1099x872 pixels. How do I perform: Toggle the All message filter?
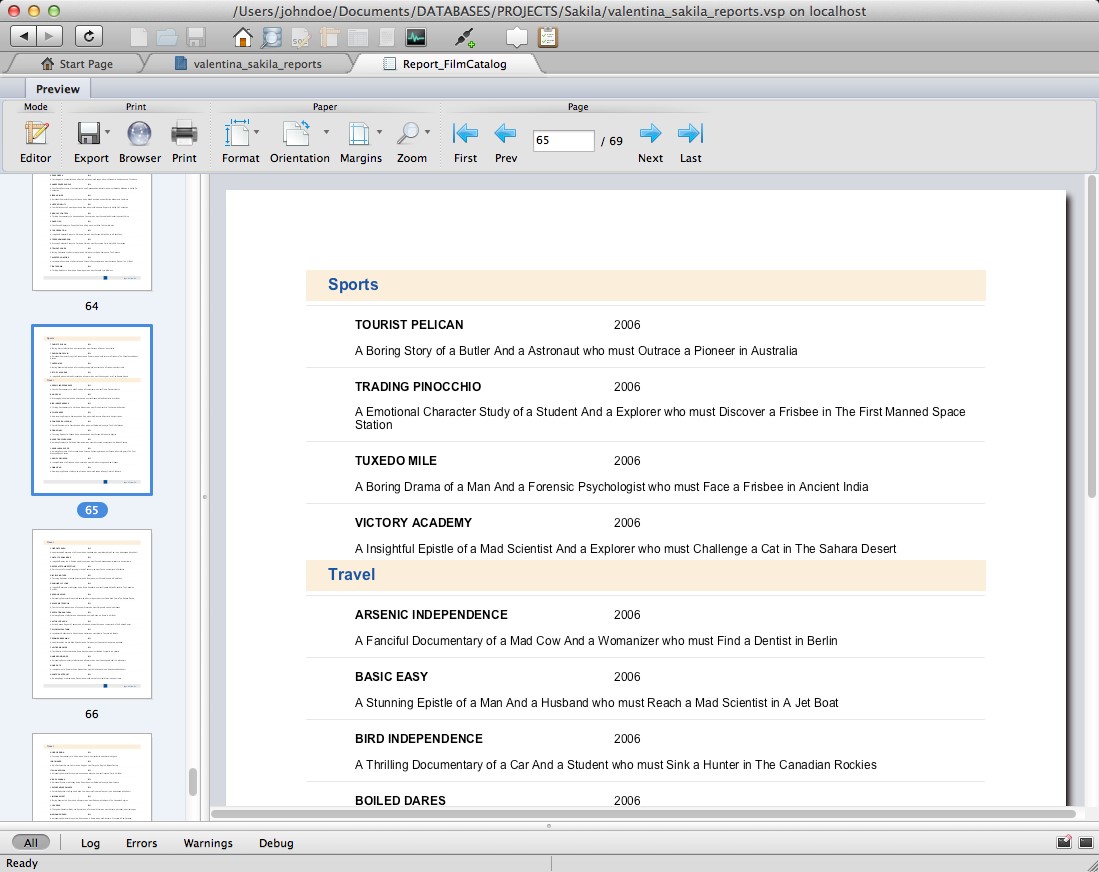tap(31, 843)
